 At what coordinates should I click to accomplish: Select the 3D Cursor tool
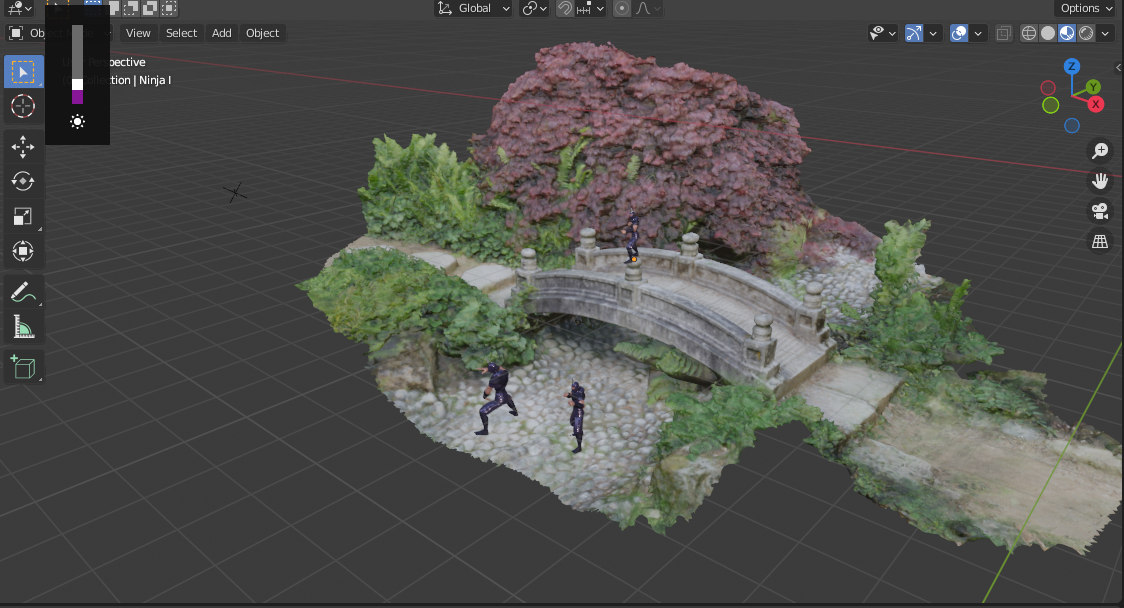pyautogui.click(x=23, y=106)
